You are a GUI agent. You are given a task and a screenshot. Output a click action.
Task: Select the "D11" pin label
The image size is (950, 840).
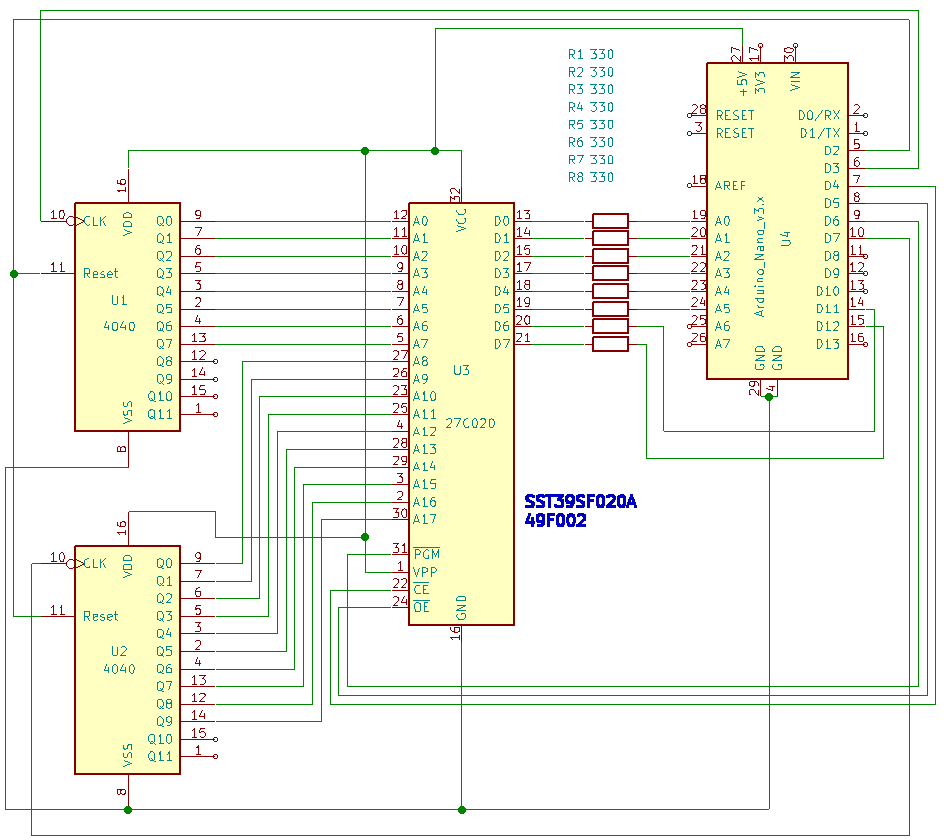(828, 309)
